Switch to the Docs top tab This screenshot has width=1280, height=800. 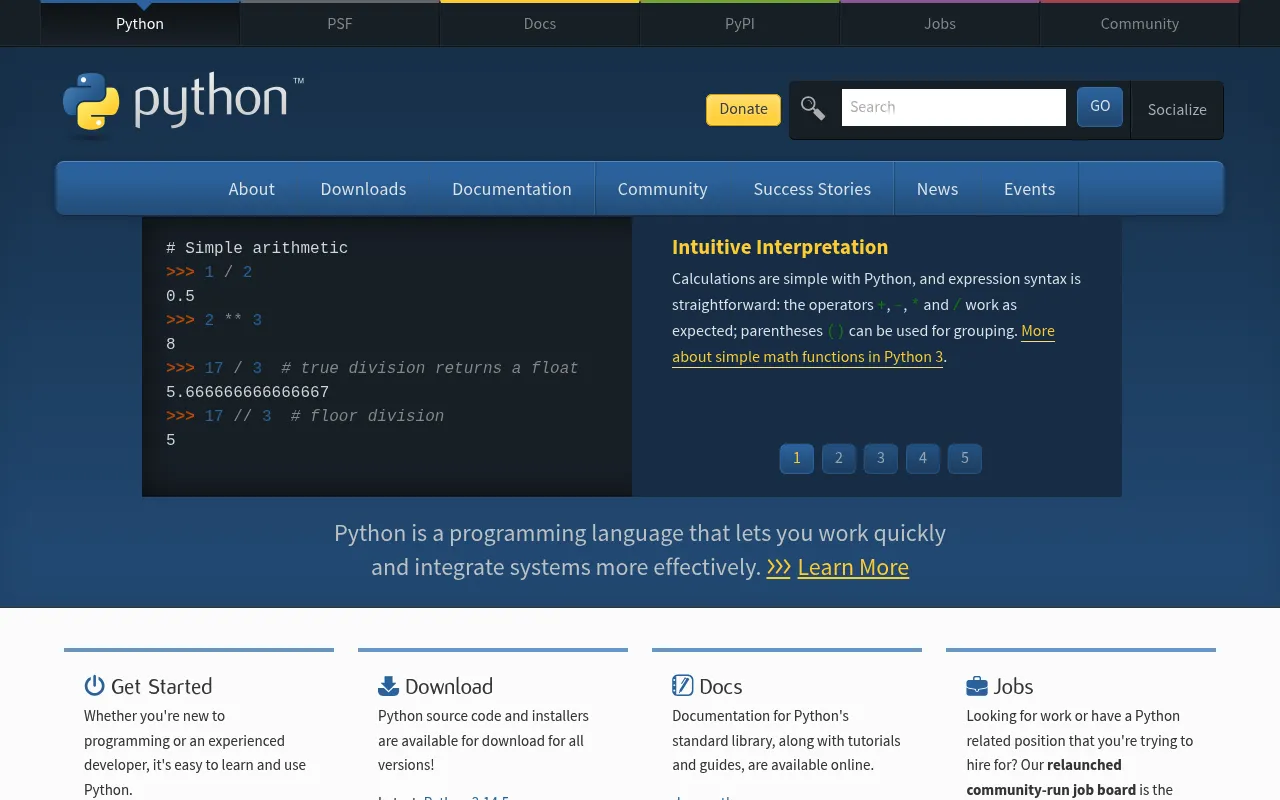tap(540, 24)
